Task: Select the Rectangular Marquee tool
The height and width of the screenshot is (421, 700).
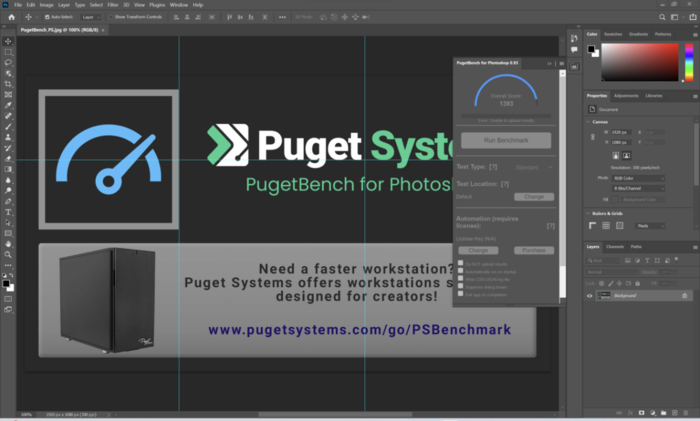Action: (8, 52)
